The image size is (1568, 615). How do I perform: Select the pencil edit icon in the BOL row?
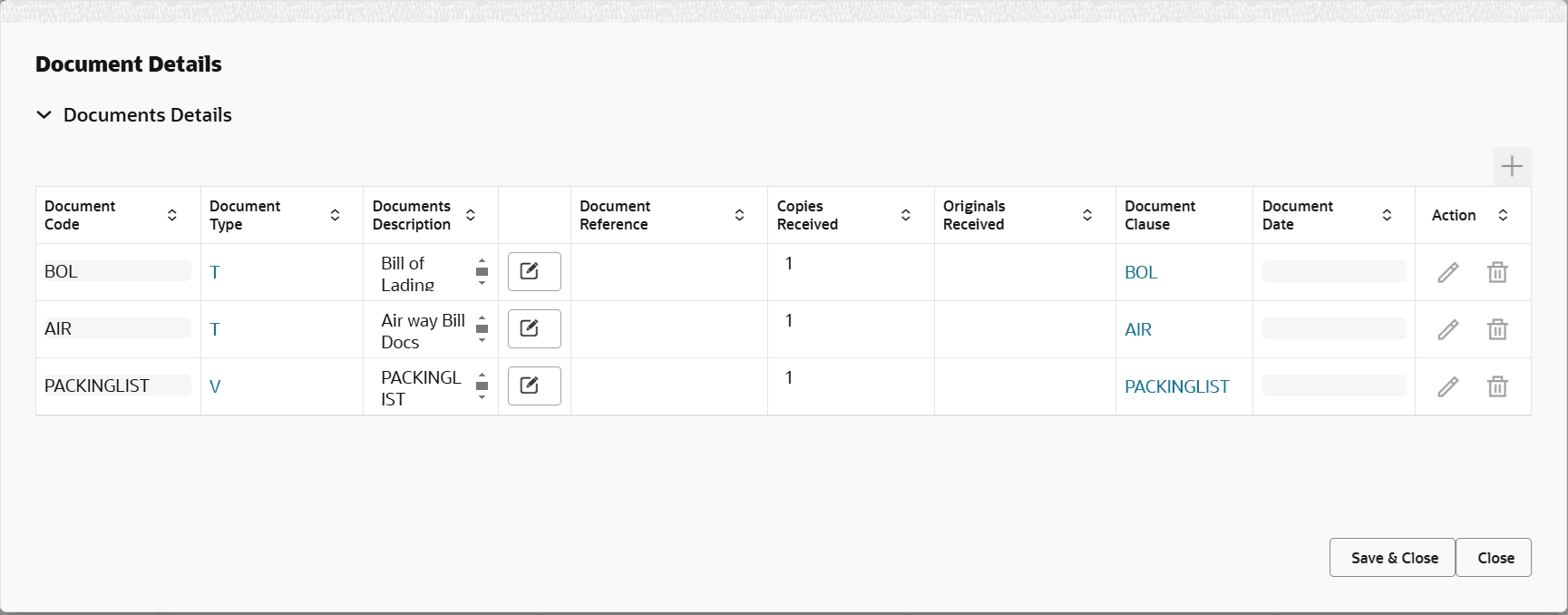click(1447, 271)
